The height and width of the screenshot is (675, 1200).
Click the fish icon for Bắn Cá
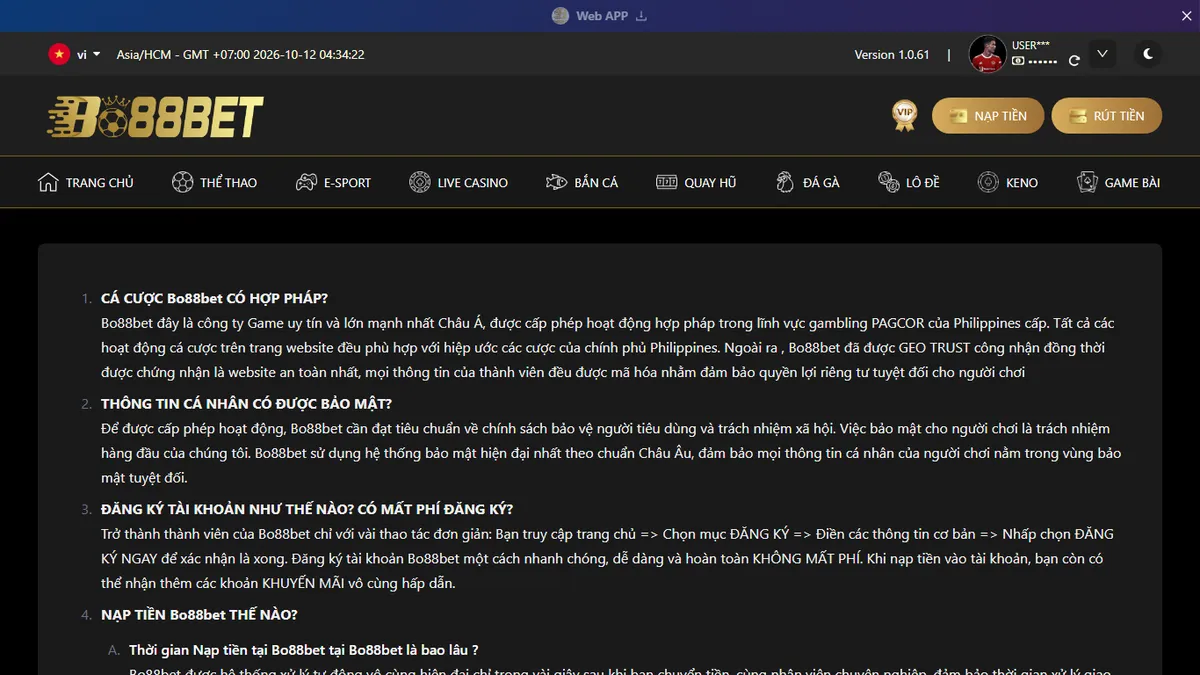point(557,182)
